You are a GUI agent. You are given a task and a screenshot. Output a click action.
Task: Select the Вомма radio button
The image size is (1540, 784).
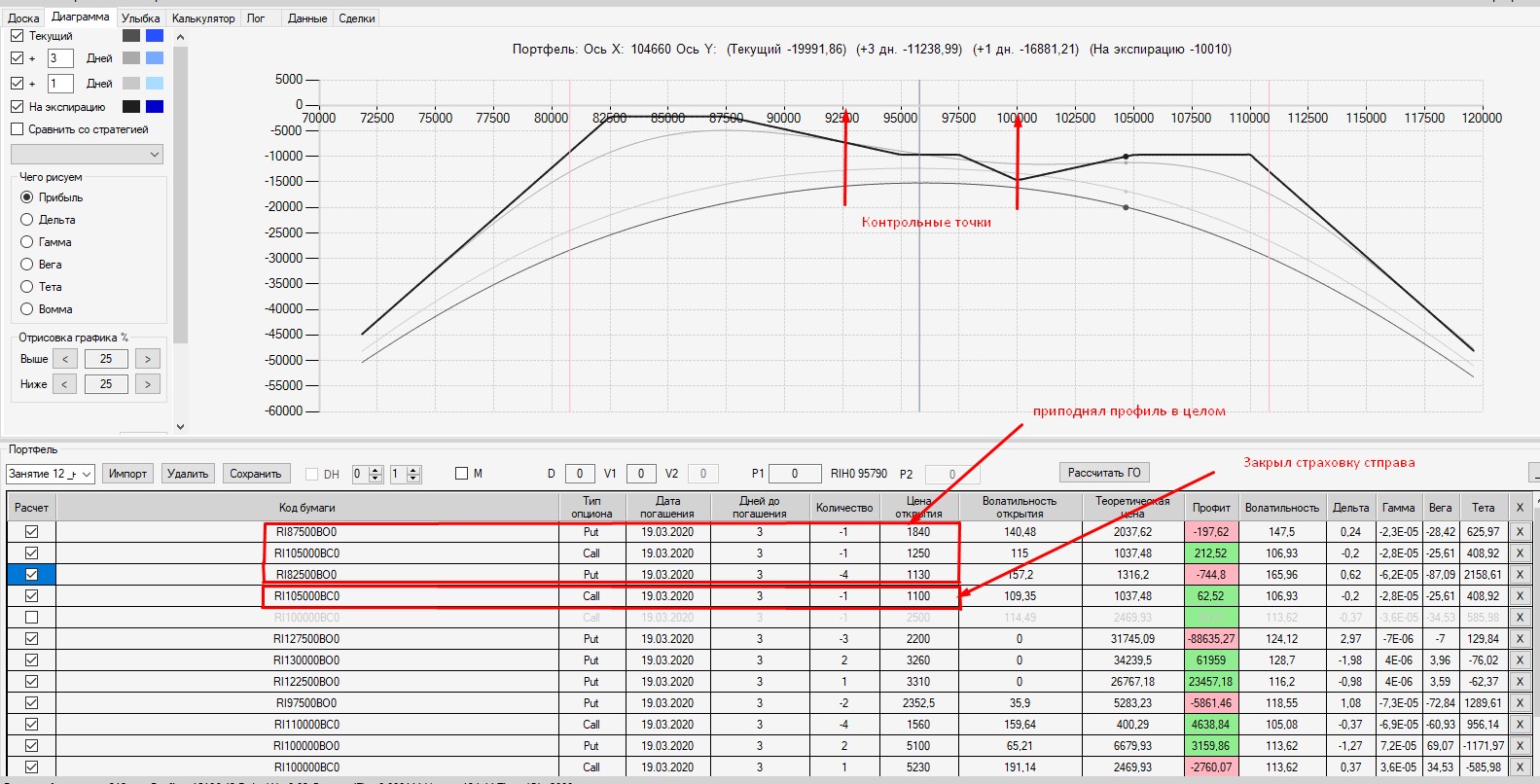[27, 309]
